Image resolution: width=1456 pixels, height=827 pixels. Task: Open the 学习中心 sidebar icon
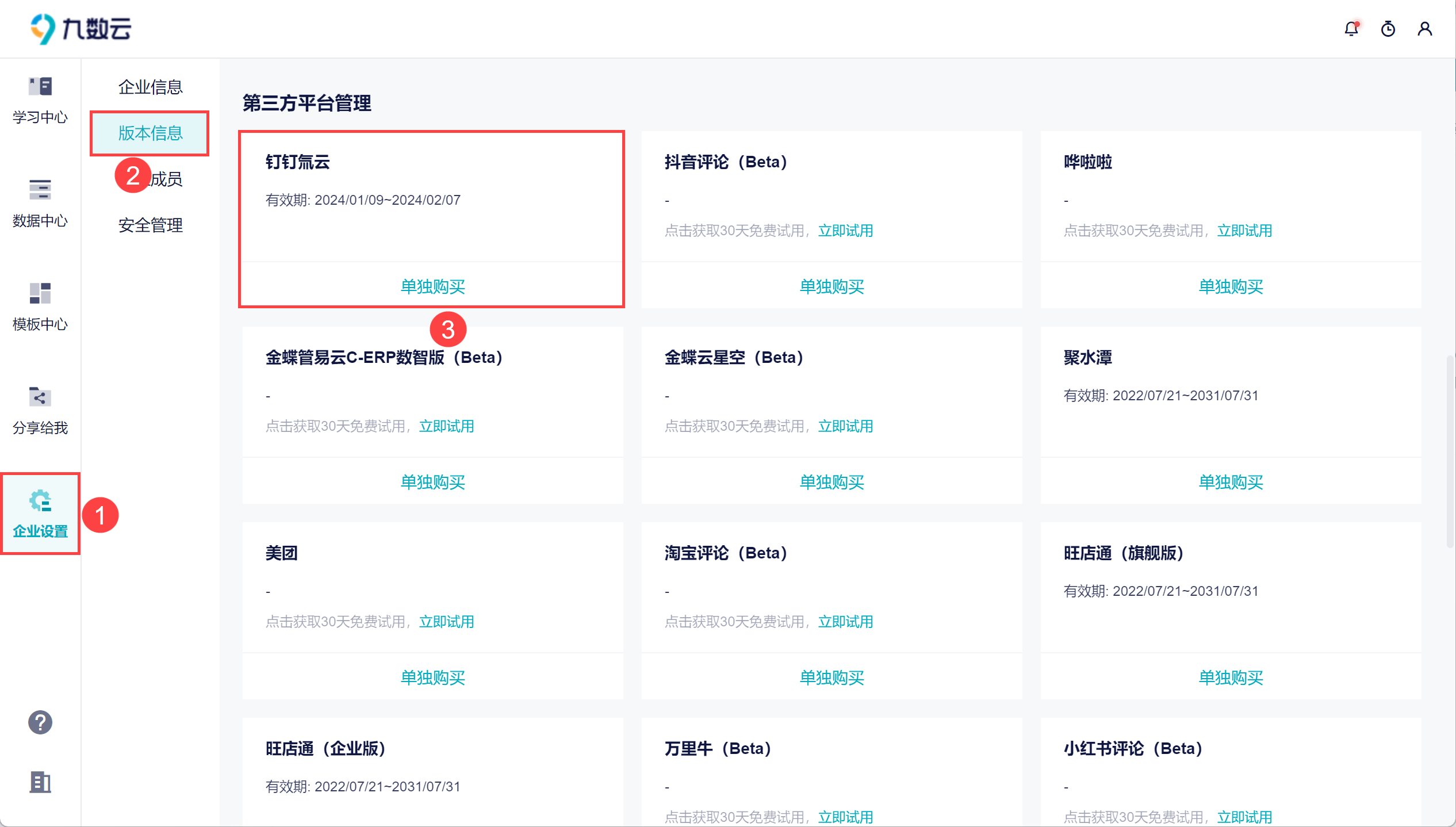coord(40,87)
